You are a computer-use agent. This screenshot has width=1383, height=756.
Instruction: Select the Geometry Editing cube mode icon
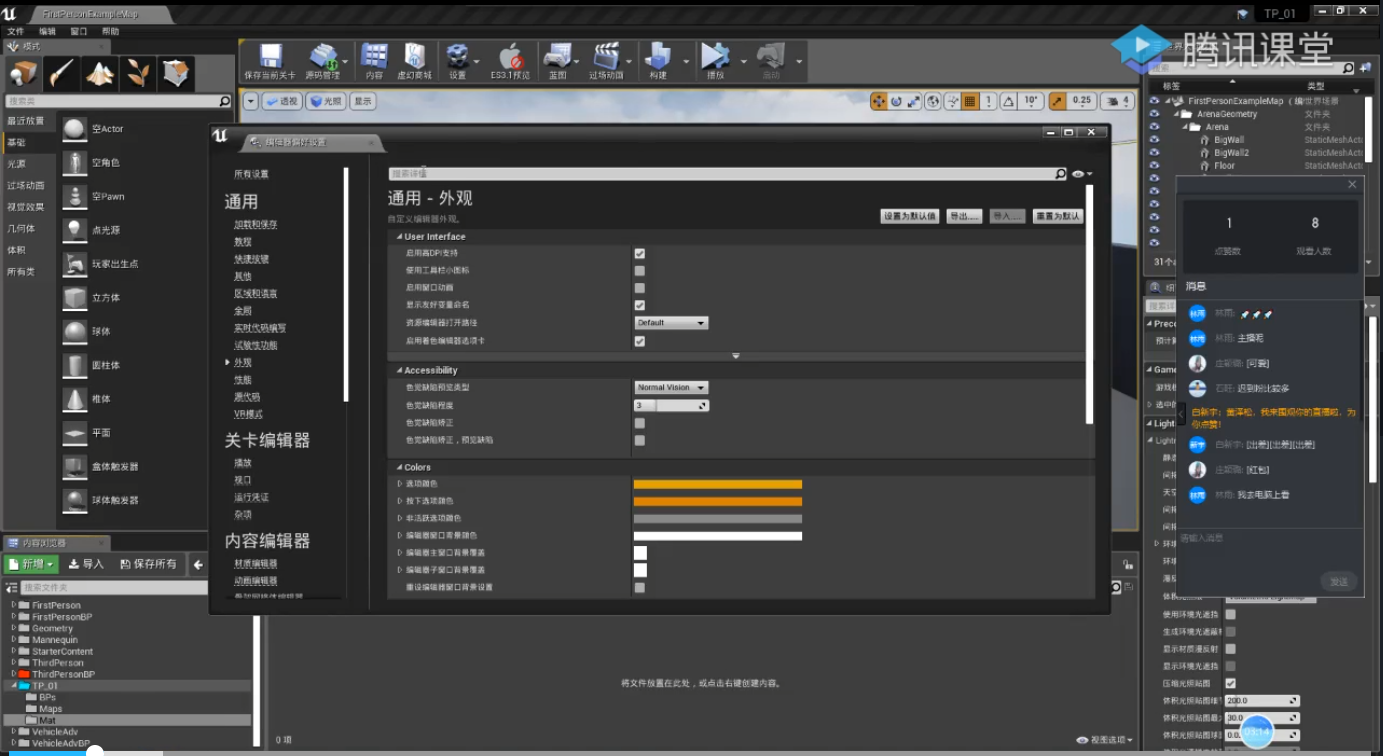[x=176, y=73]
